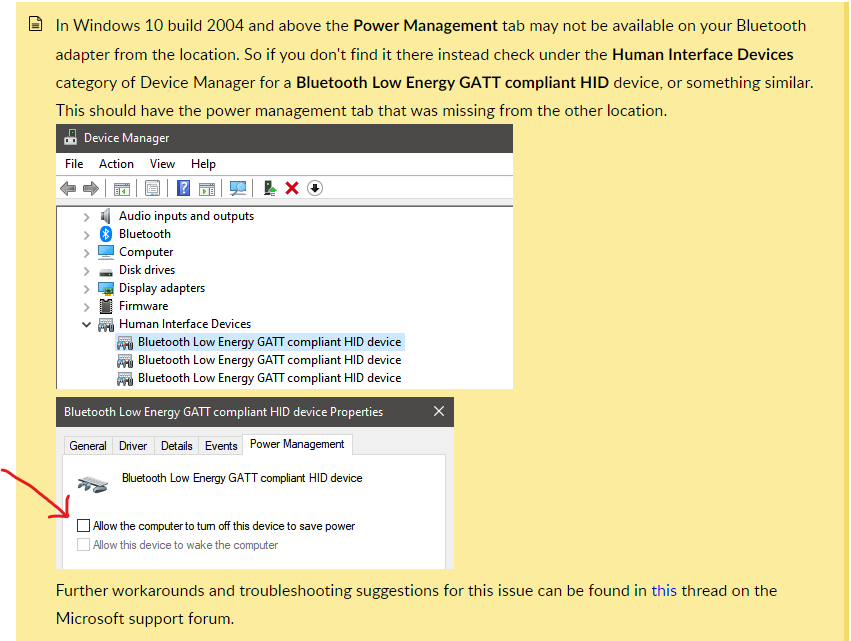Select the Display adapters label
This screenshot has height=641, width=851.
(x=162, y=288)
